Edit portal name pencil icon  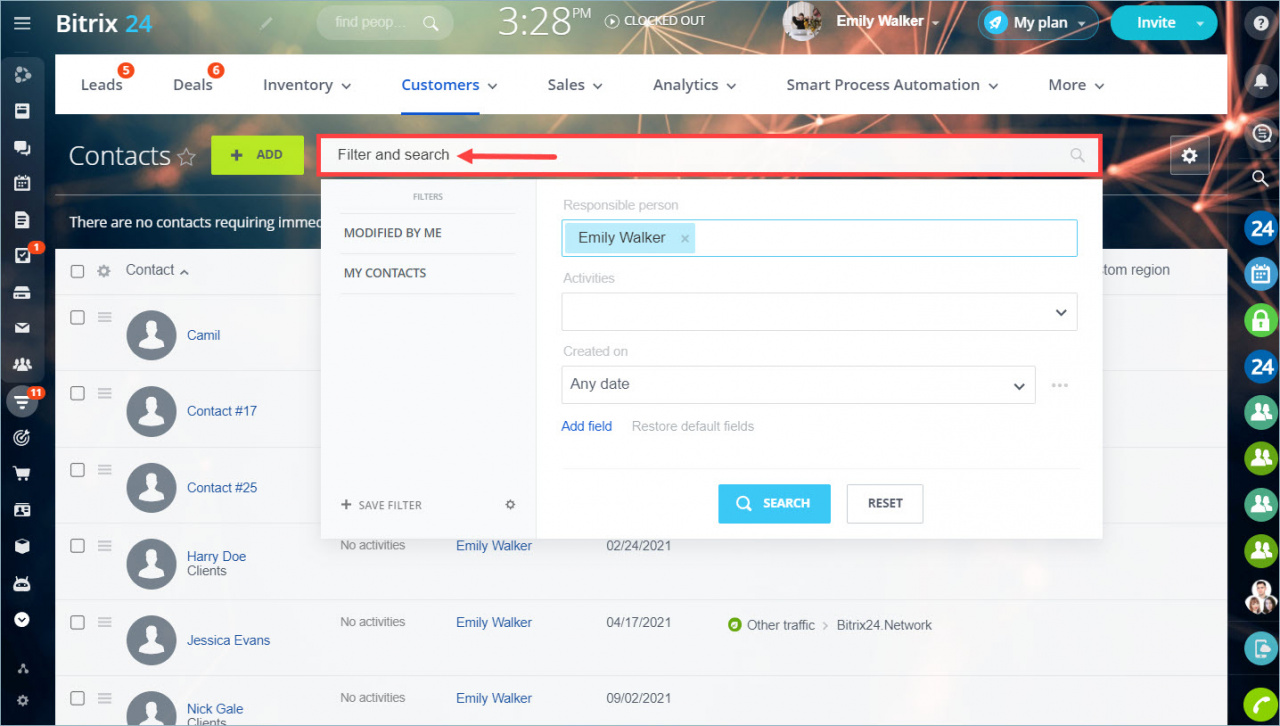[x=265, y=23]
